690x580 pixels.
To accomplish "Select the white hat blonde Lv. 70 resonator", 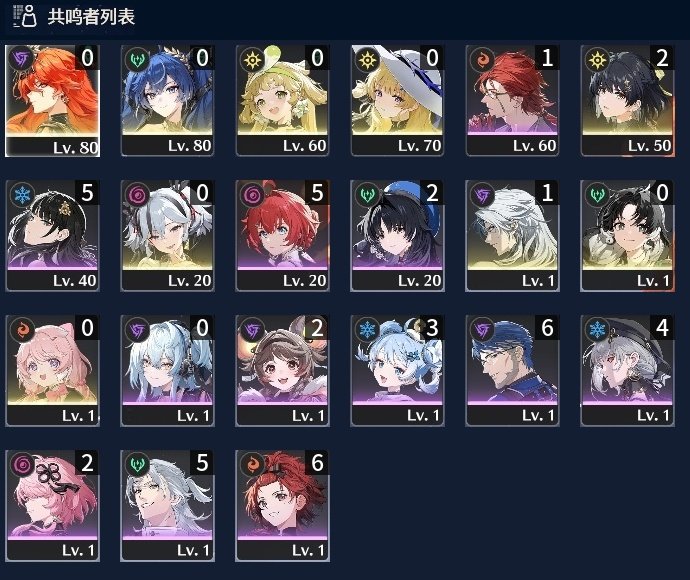I will 397,101.
